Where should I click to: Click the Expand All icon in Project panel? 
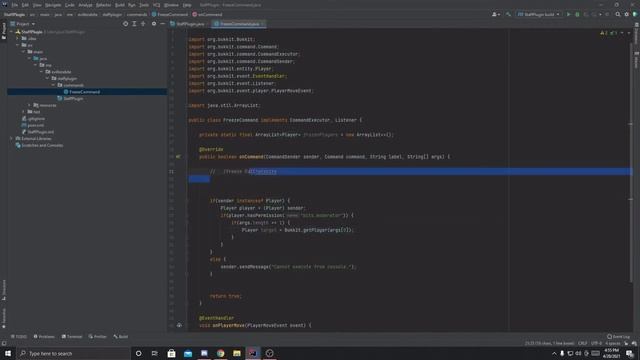click(x=134, y=24)
